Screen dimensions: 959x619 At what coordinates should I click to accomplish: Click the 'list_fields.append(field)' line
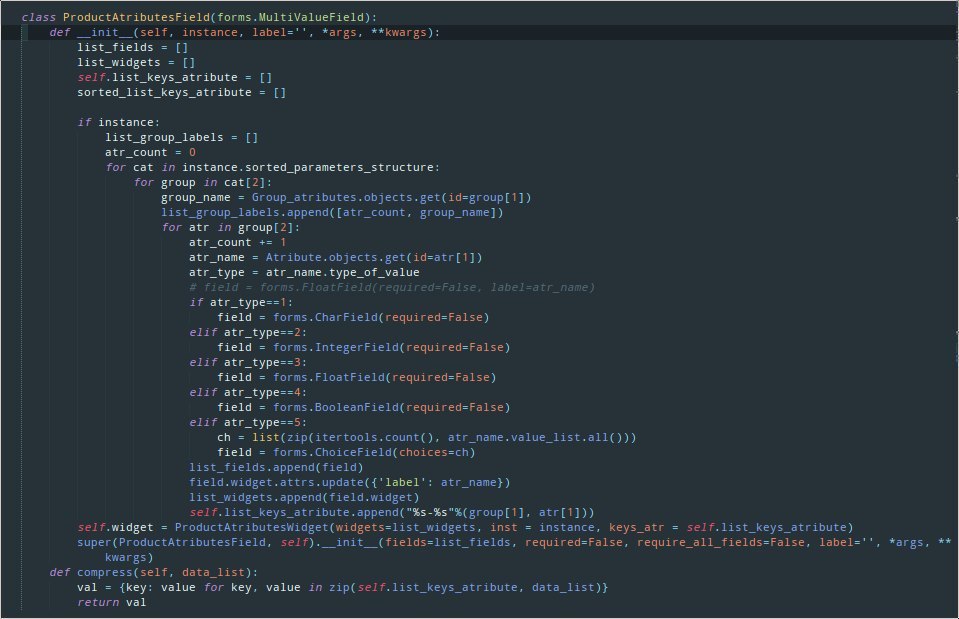[276, 467]
